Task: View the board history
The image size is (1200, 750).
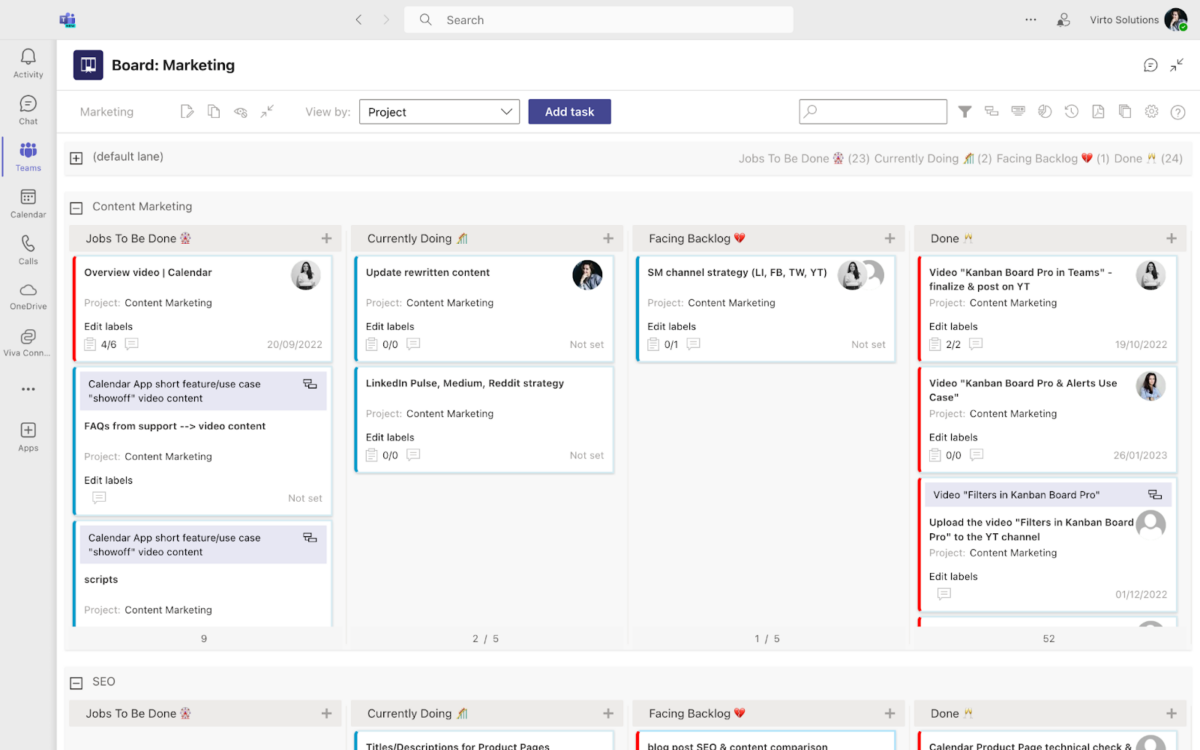Action: point(1071,111)
